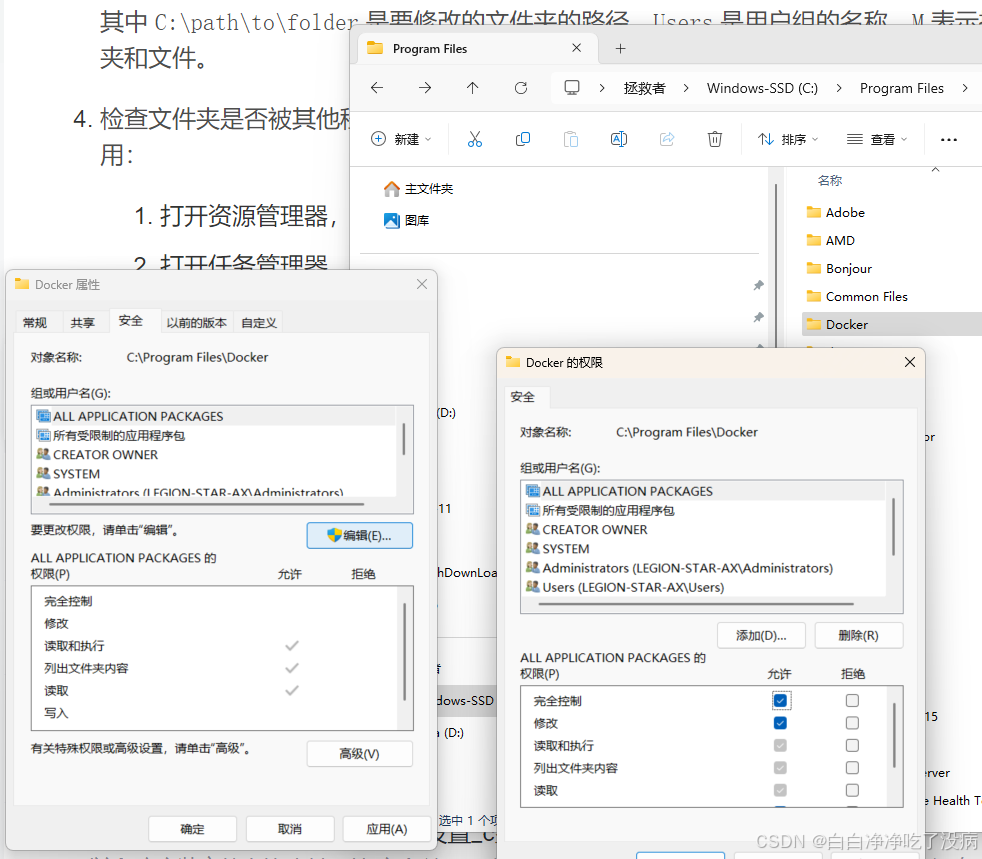Toggle 完全控制 allow checkbox in Docker 的权限
982x859 pixels.
click(x=780, y=701)
